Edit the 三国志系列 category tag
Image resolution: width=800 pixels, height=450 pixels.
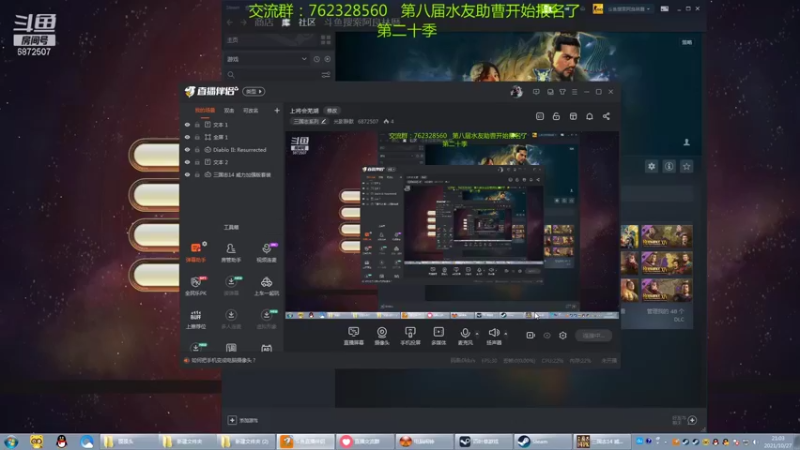click(x=310, y=121)
